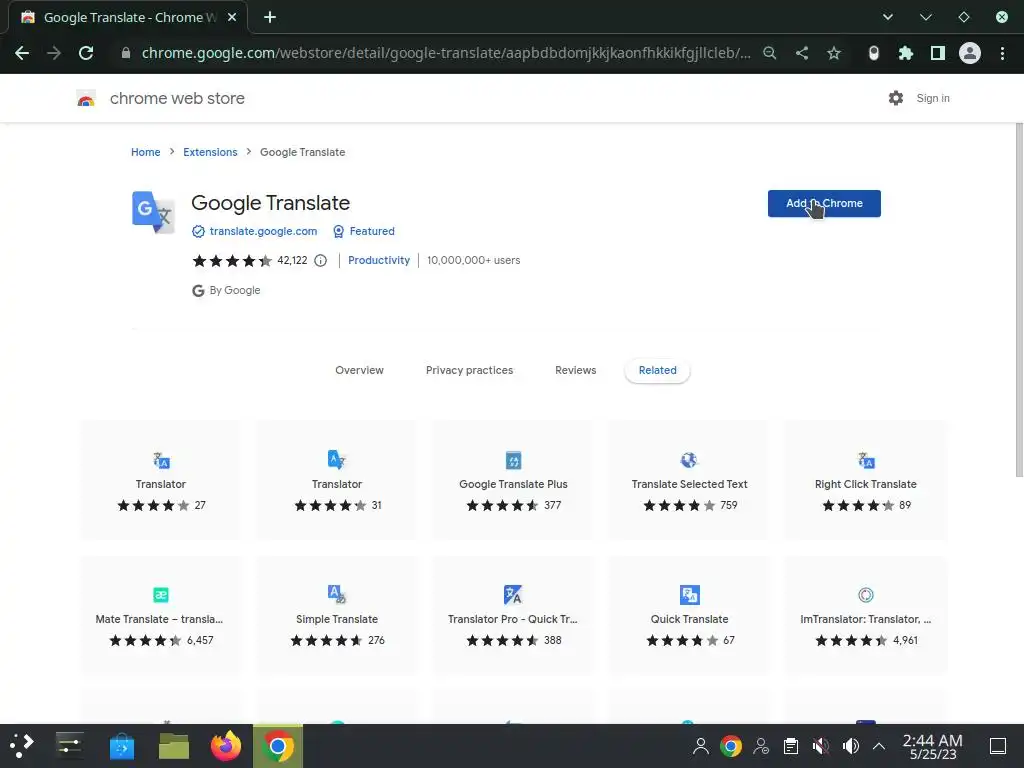Click Add to Chrome button

click(x=824, y=204)
